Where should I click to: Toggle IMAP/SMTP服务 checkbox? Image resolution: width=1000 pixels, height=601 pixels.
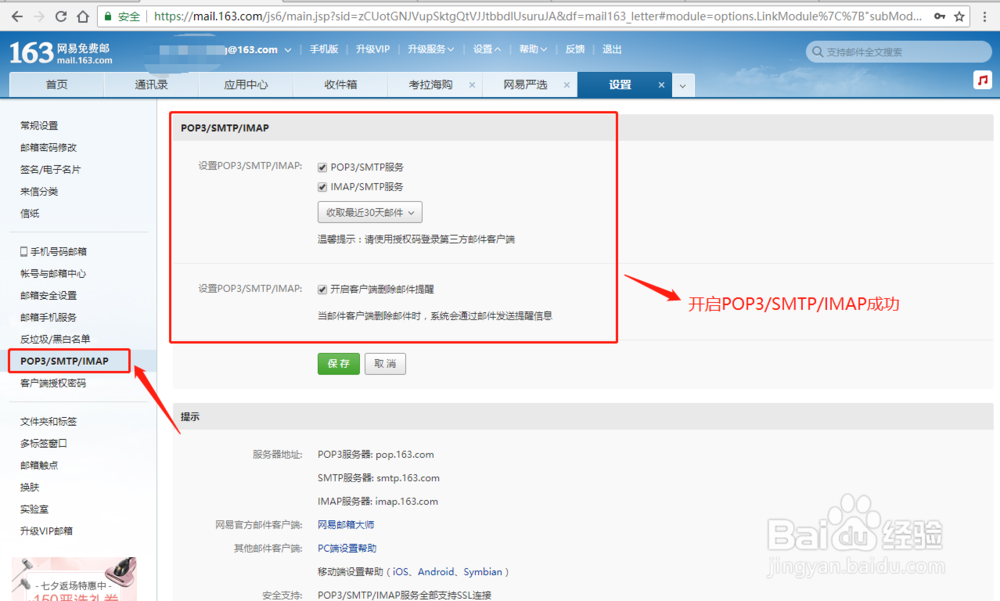pos(322,188)
